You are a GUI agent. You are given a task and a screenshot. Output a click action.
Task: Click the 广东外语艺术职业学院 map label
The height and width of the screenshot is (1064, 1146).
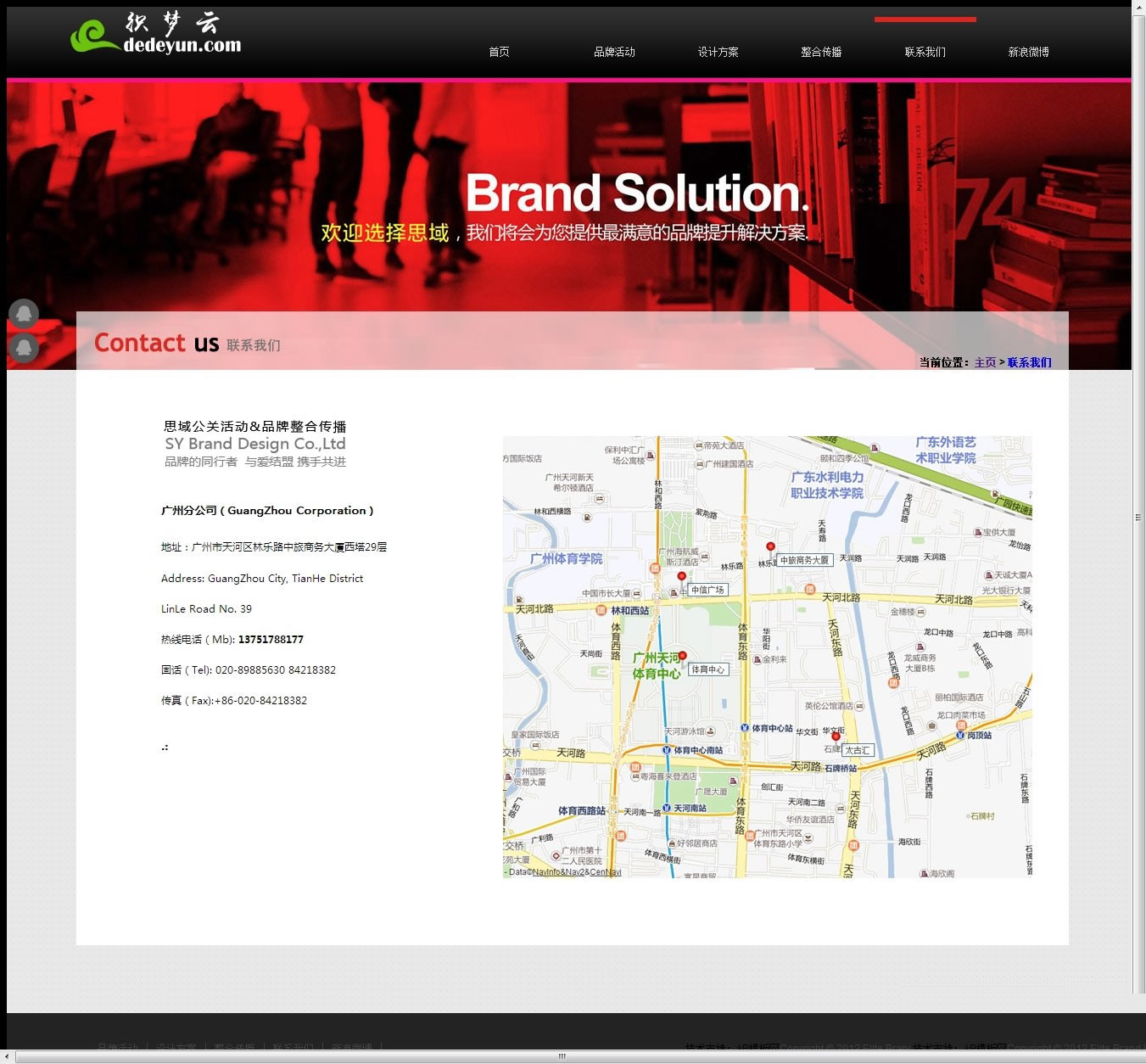pos(946,450)
